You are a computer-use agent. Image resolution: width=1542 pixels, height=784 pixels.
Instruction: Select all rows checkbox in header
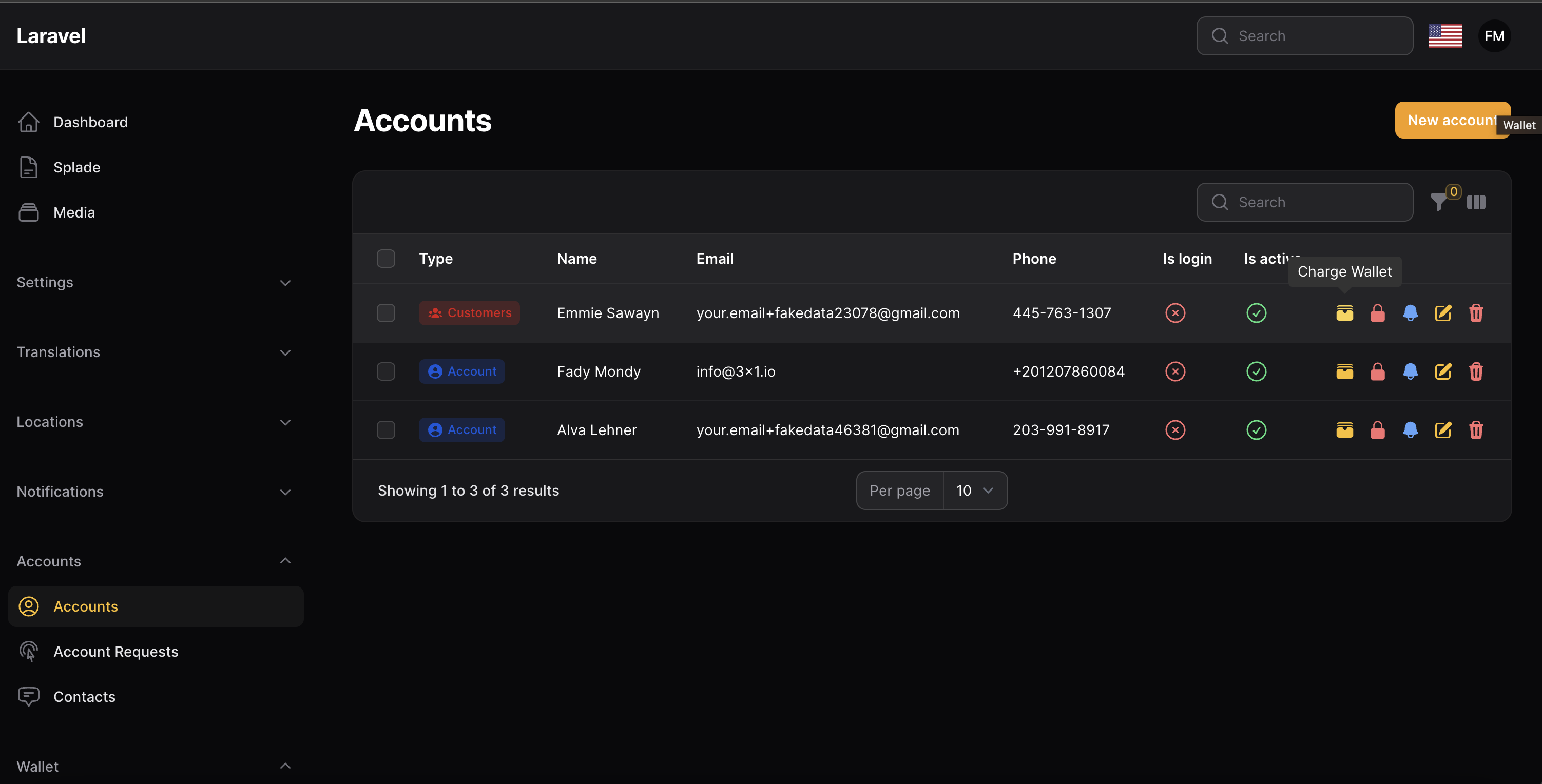[x=385, y=259]
